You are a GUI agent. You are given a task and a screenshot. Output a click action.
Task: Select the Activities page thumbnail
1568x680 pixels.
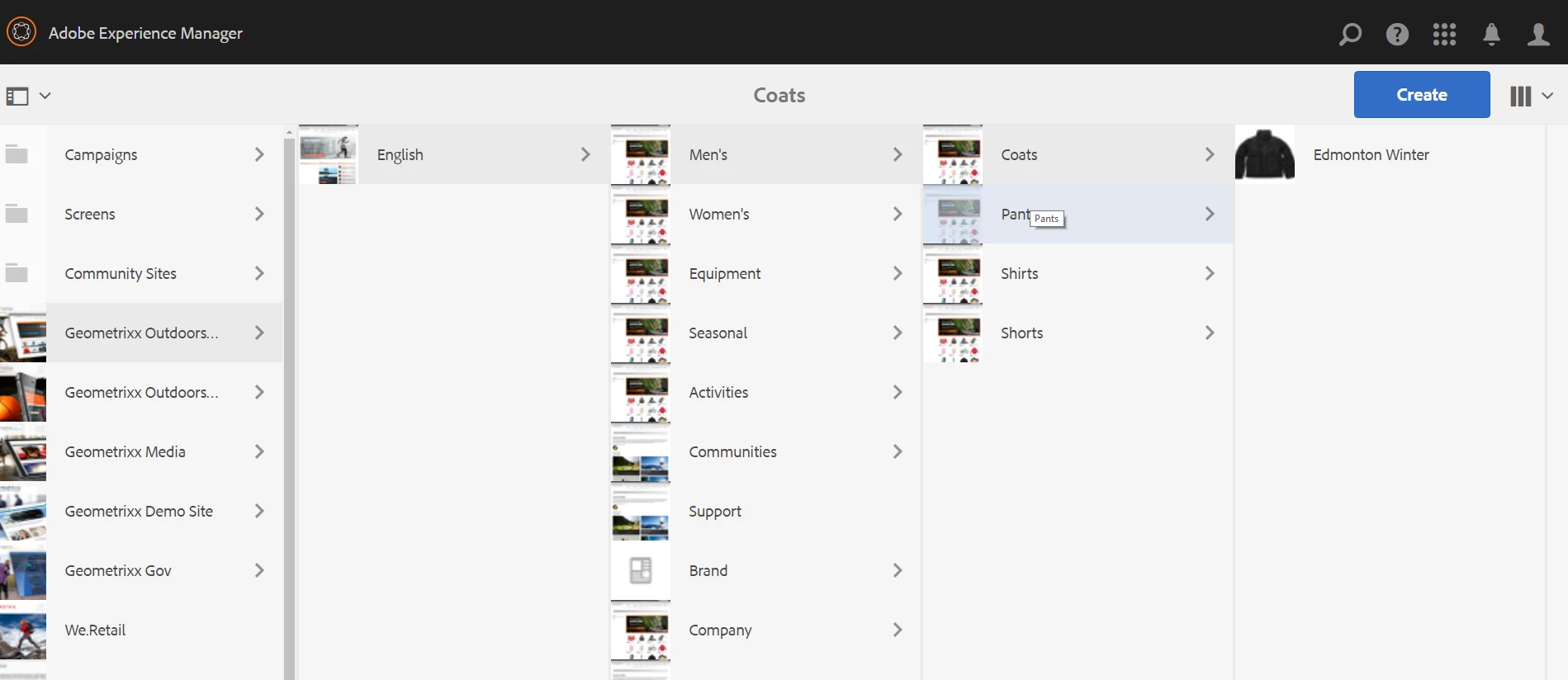tap(640, 392)
